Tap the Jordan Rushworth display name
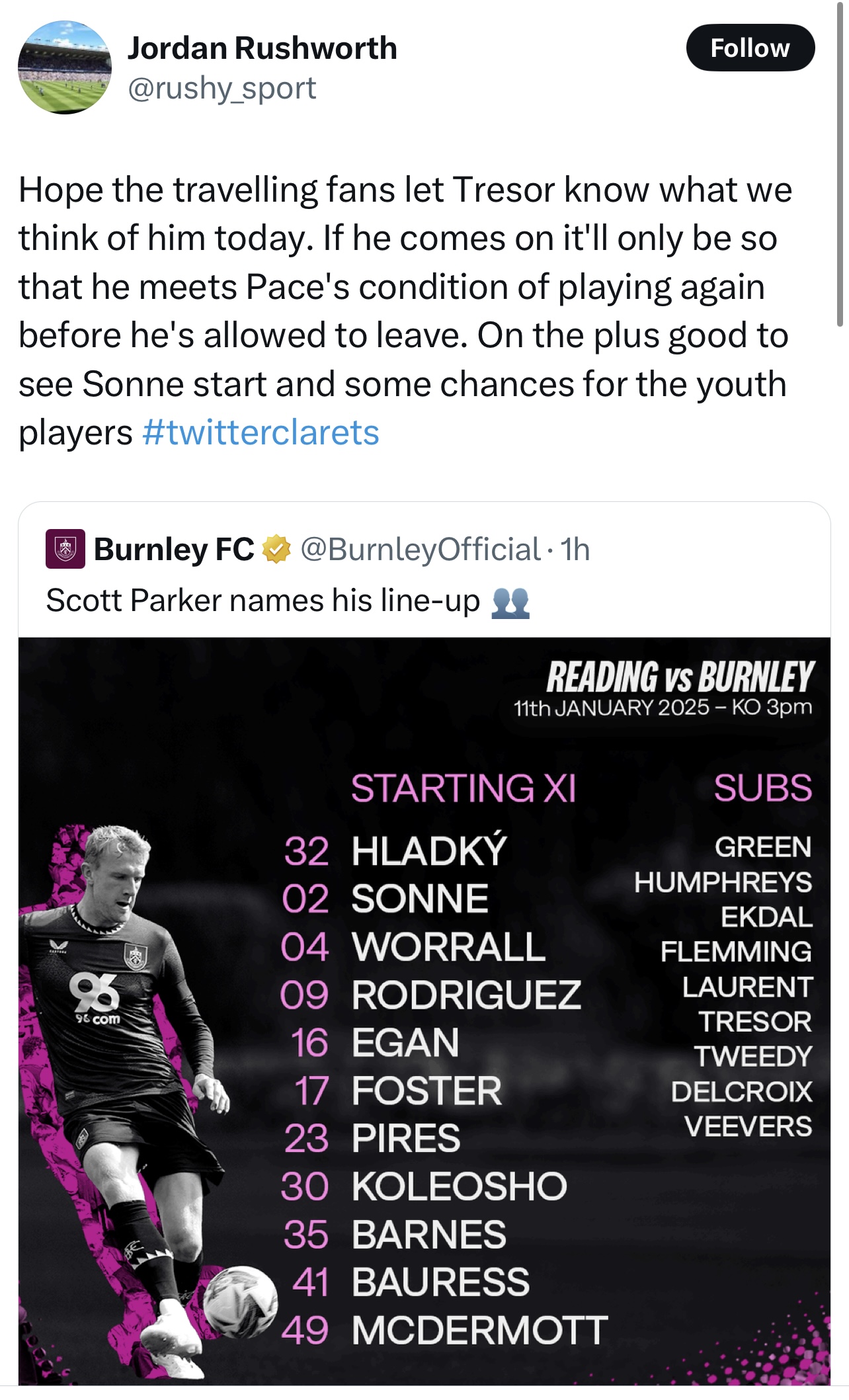This screenshot has height=1400, width=849. 262,48
